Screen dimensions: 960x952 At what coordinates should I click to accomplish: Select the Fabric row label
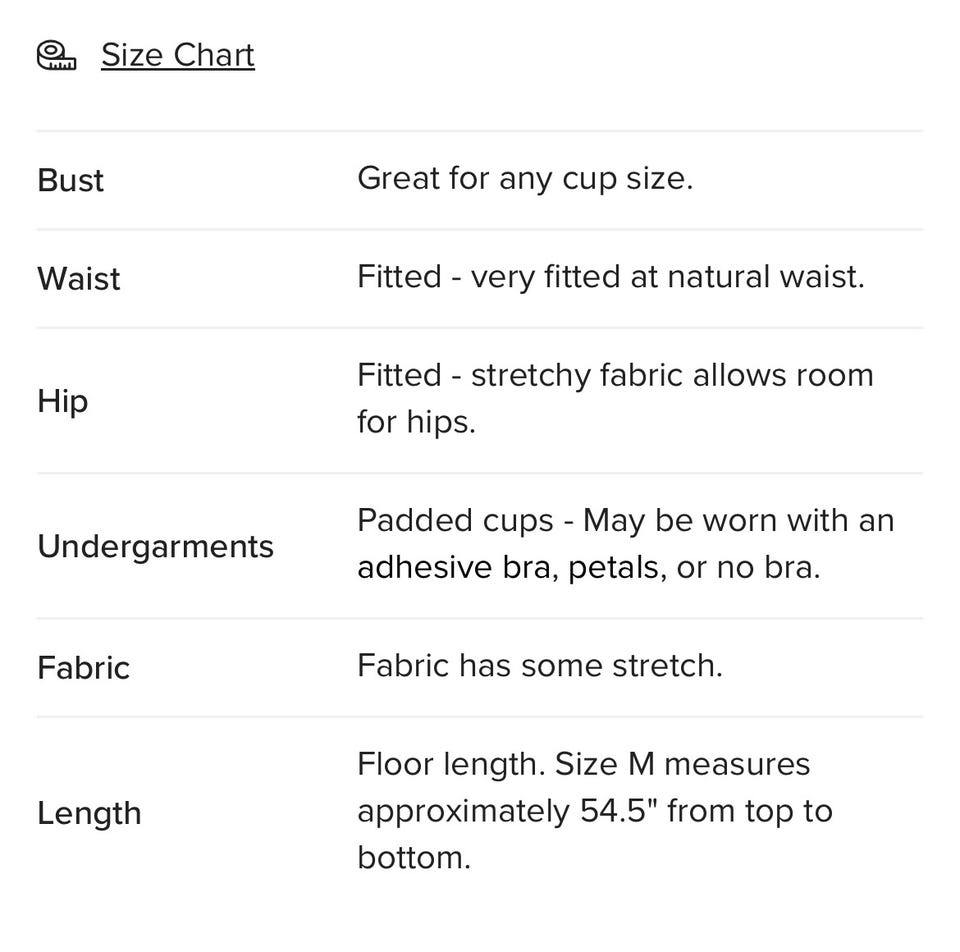pos(83,667)
